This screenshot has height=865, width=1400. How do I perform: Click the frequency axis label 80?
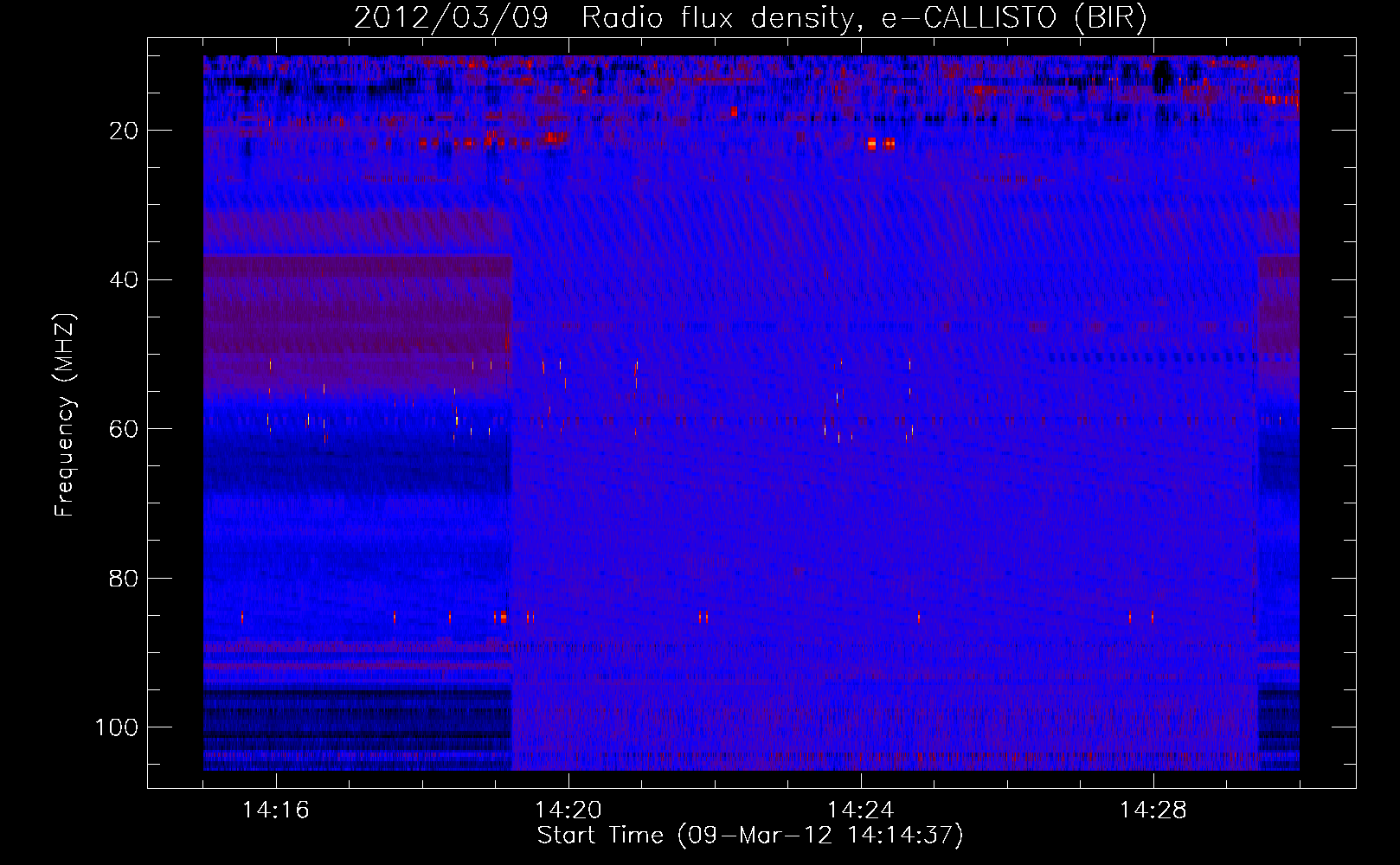(124, 579)
